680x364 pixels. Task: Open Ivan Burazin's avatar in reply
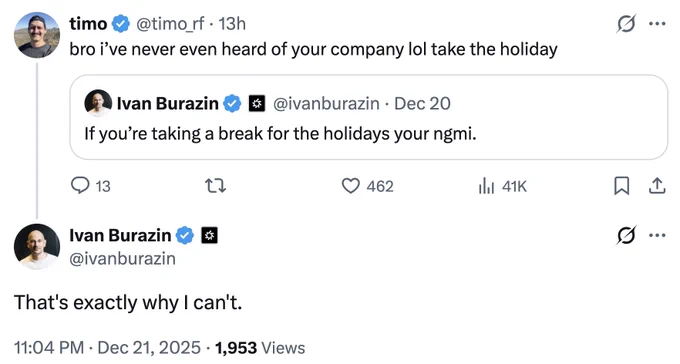[37, 246]
